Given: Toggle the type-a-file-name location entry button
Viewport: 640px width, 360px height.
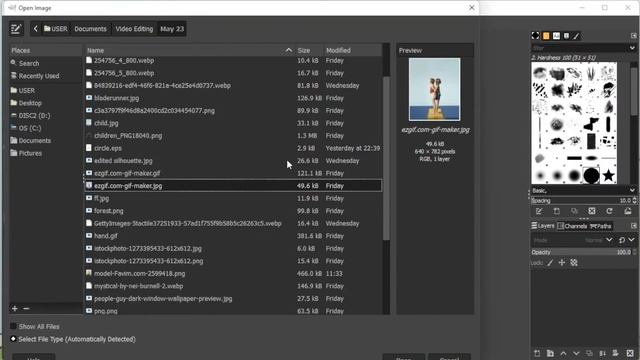Looking at the screenshot, I should point(16,29).
